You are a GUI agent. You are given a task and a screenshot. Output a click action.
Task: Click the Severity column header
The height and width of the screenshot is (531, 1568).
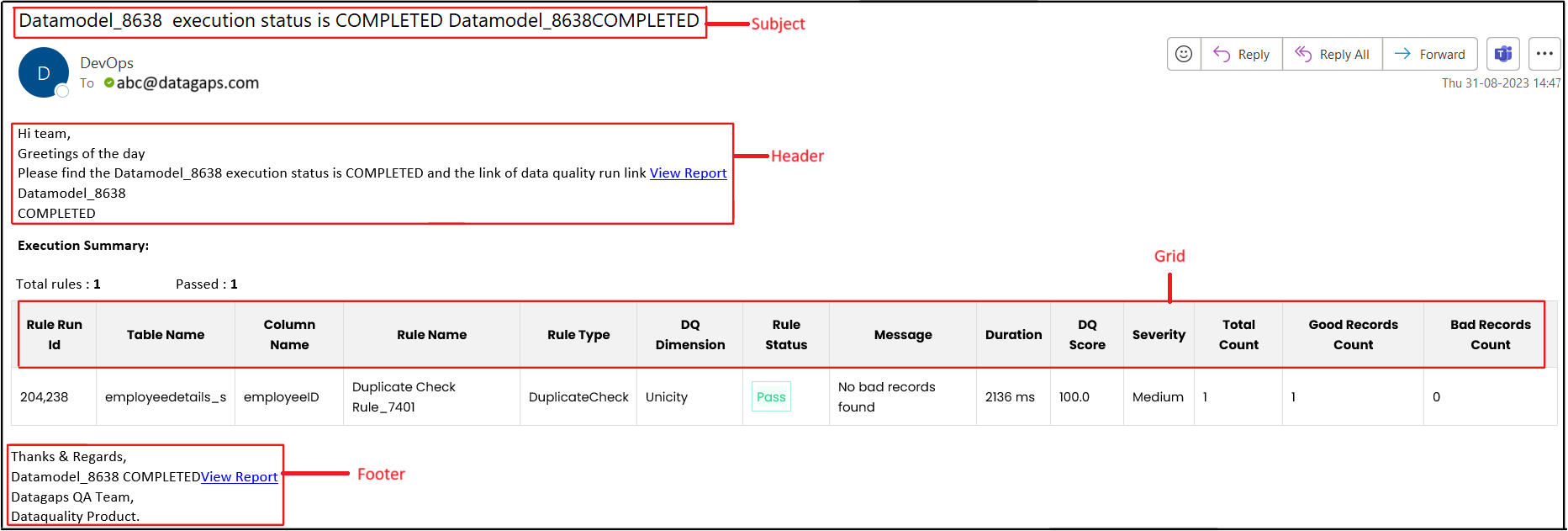(x=1159, y=334)
